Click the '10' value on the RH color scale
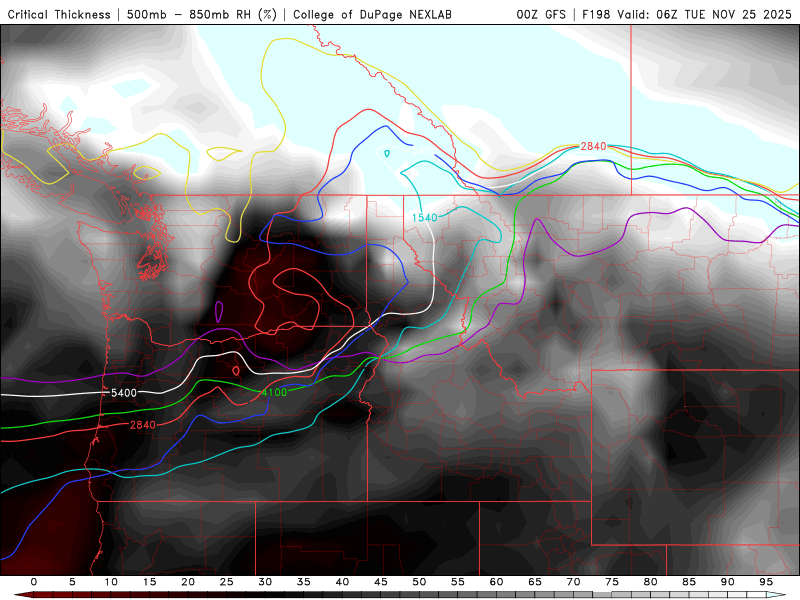 111,582
